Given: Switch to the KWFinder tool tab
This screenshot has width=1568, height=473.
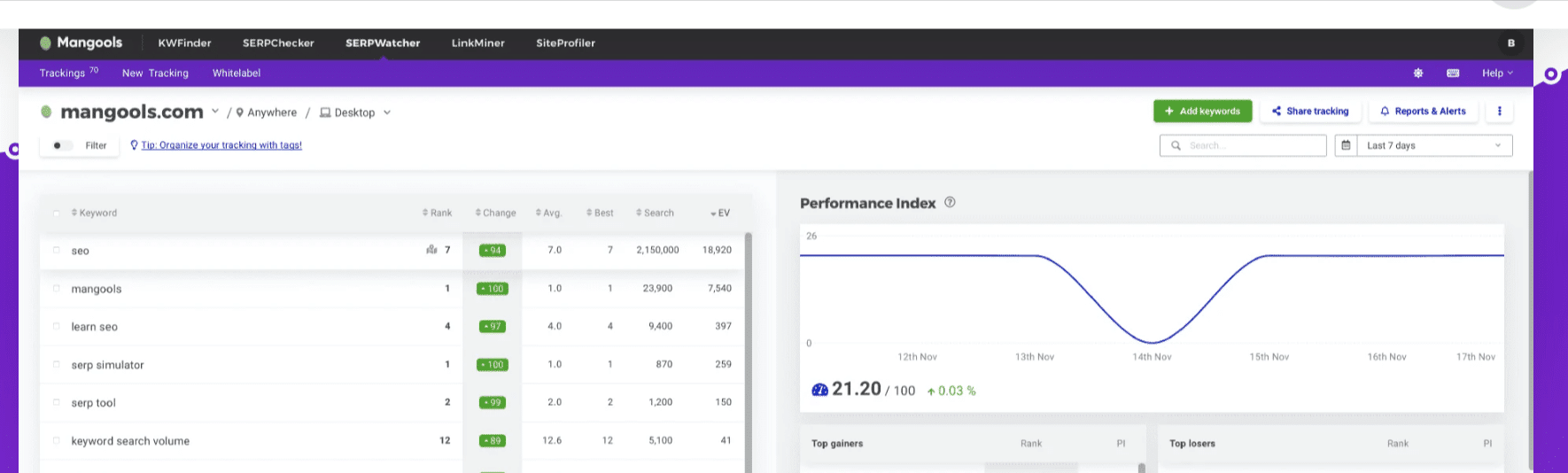Looking at the screenshot, I should [184, 43].
